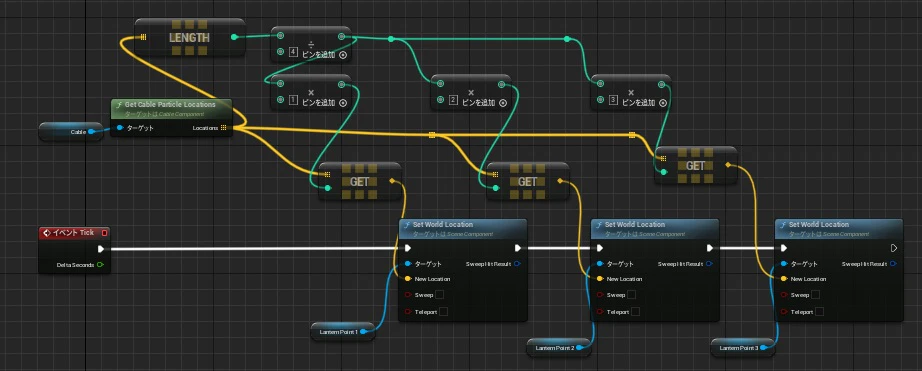The image size is (922, 371).
Task: Click the Lantern Point 3 output pin
Action: (x=763, y=348)
